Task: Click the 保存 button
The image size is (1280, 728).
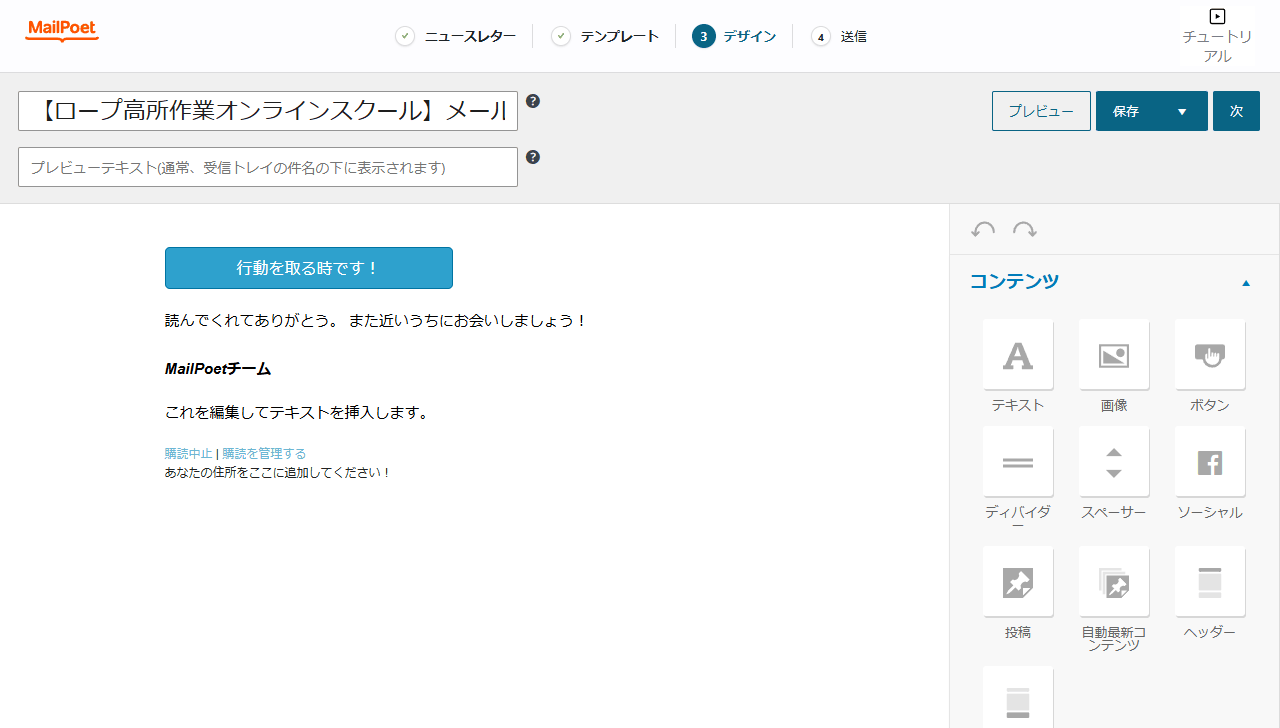Action: [x=1127, y=111]
